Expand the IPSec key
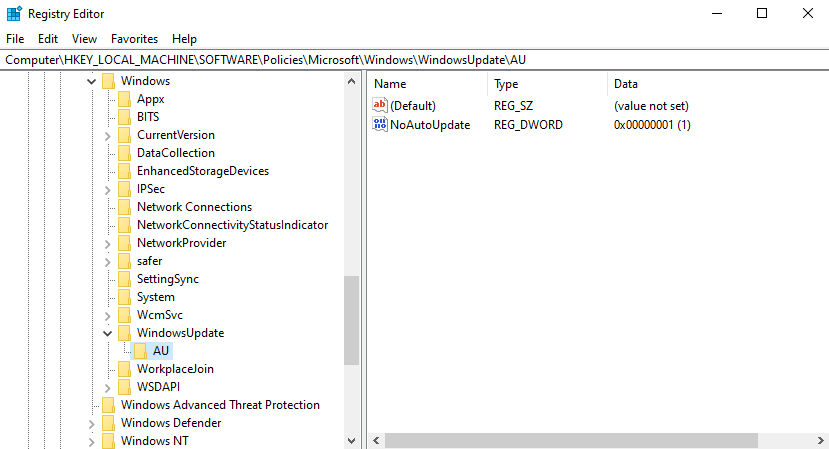 [107, 190]
